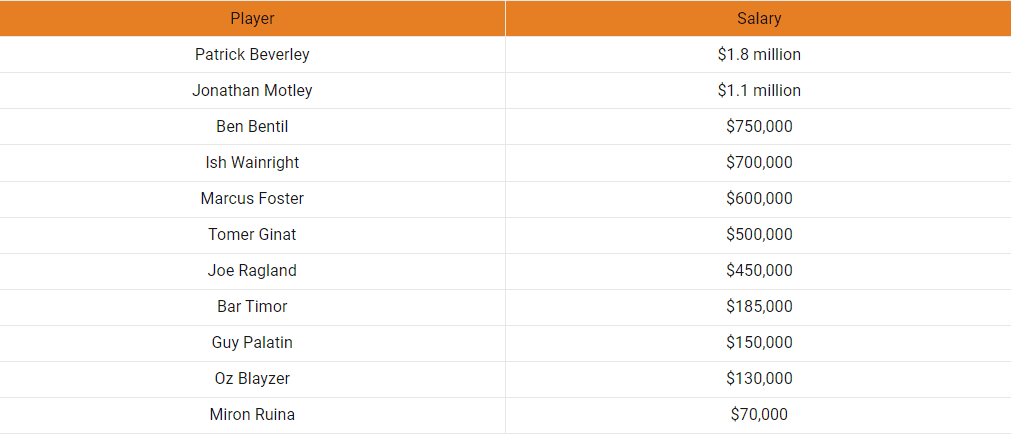
Task: Select the Patrick Beverley name cell
Action: pos(252,54)
